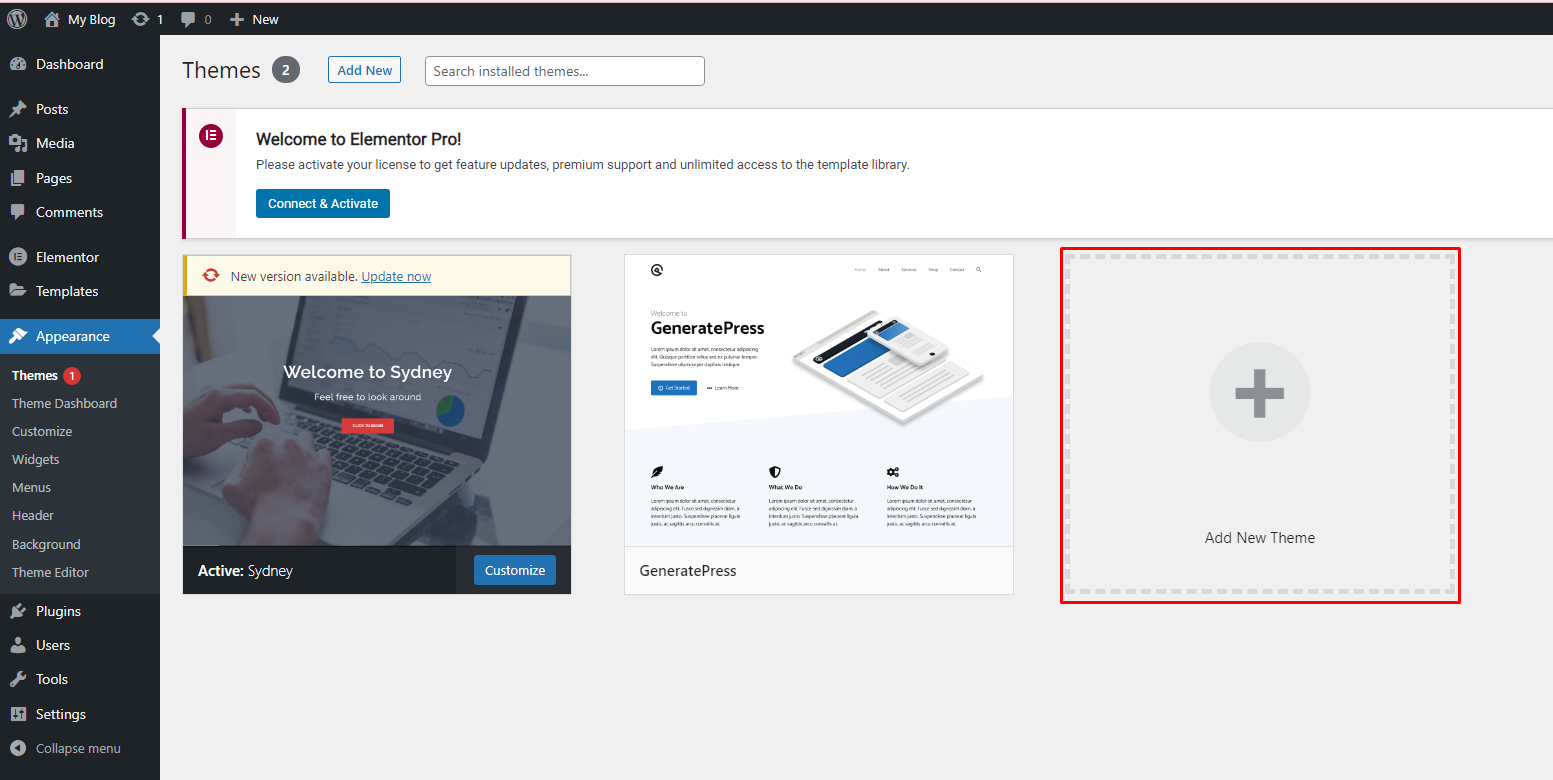Click Add New Theme label
This screenshot has width=1553, height=780.
(x=1260, y=537)
